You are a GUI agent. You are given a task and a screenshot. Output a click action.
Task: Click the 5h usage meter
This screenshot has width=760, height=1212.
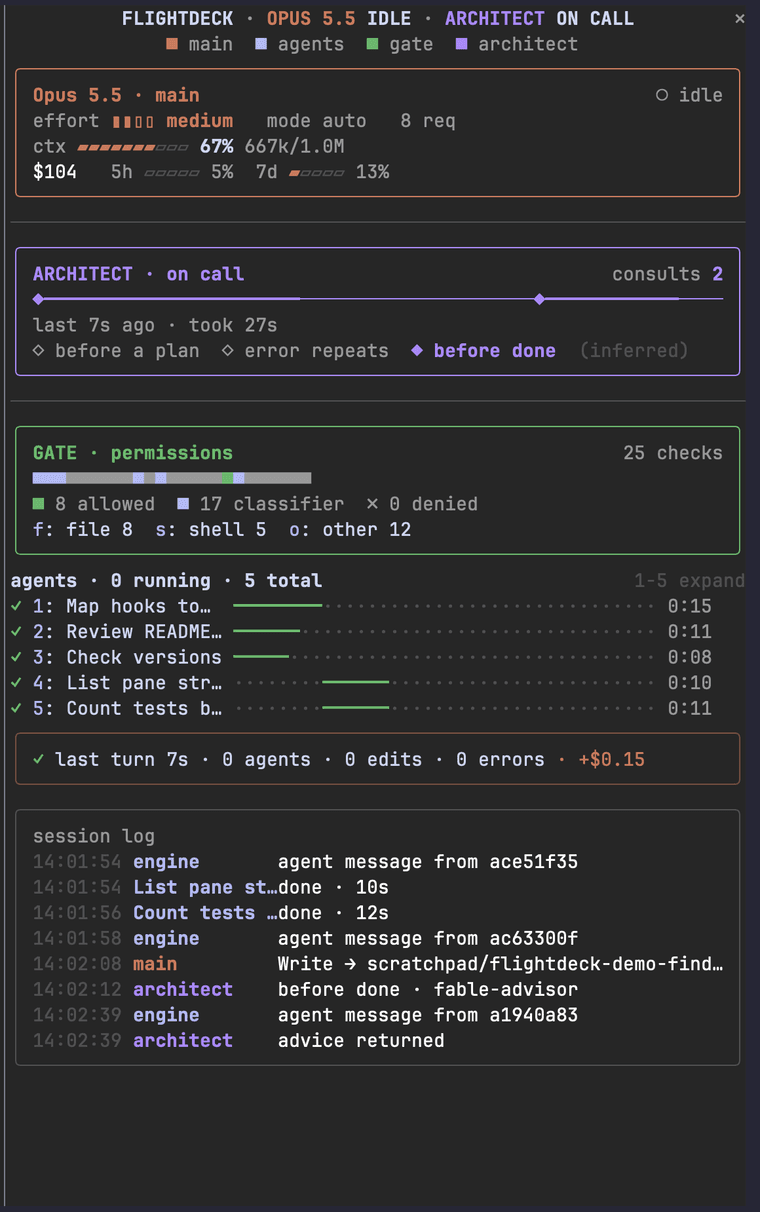[x=171, y=173]
